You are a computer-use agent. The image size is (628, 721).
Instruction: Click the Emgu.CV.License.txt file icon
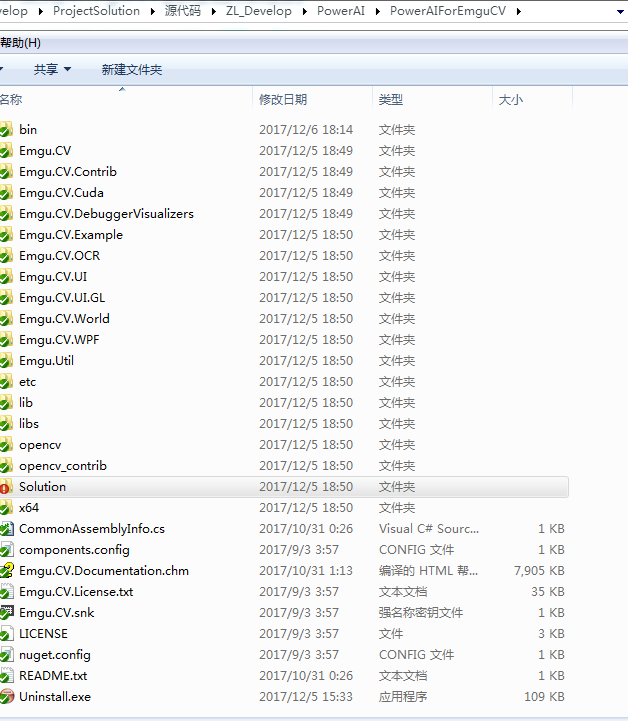tap(6, 592)
